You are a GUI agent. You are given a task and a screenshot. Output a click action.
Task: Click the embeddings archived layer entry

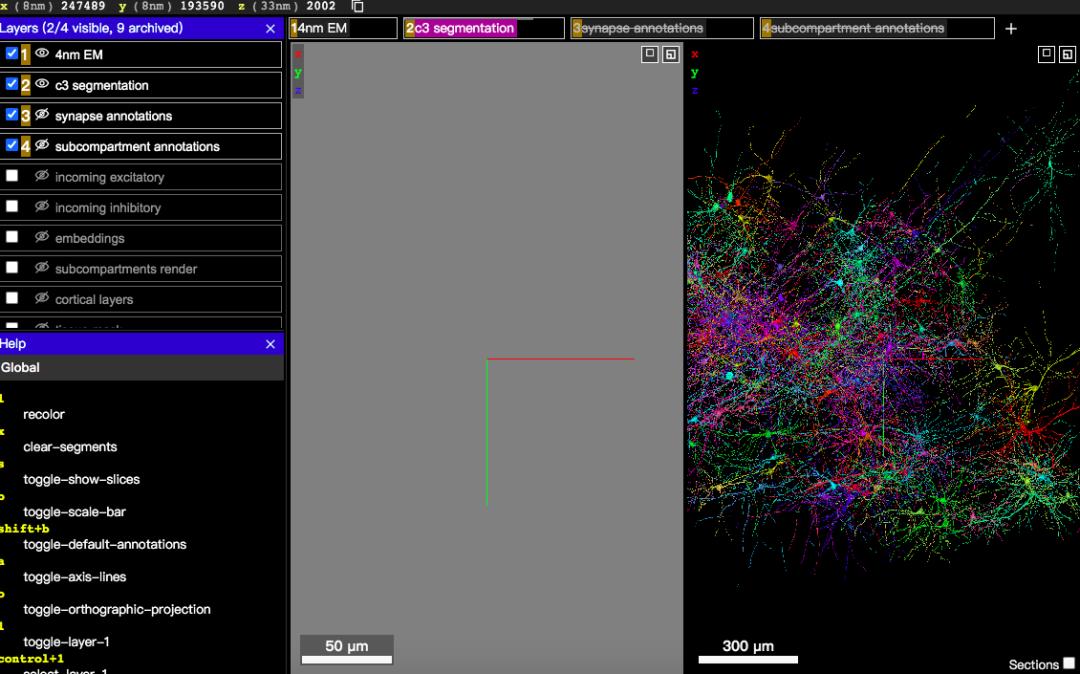(141, 238)
